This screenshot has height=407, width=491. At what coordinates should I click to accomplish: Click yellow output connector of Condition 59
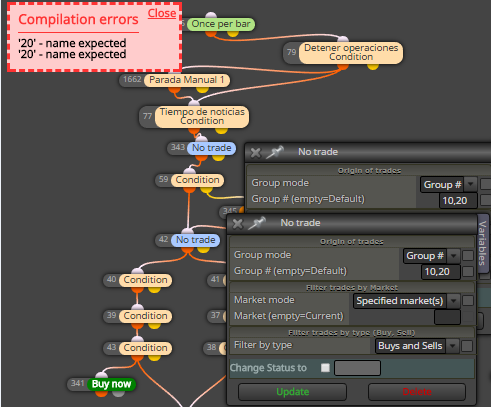pyautogui.click(x=206, y=189)
